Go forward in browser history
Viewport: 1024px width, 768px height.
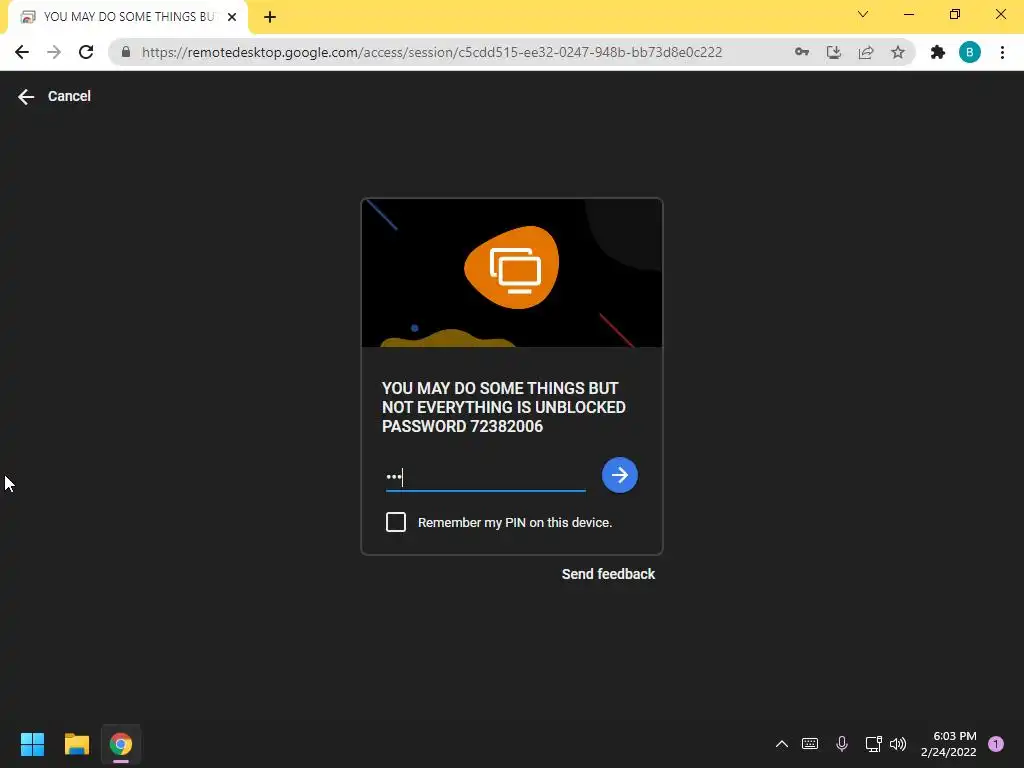tap(54, 52)
